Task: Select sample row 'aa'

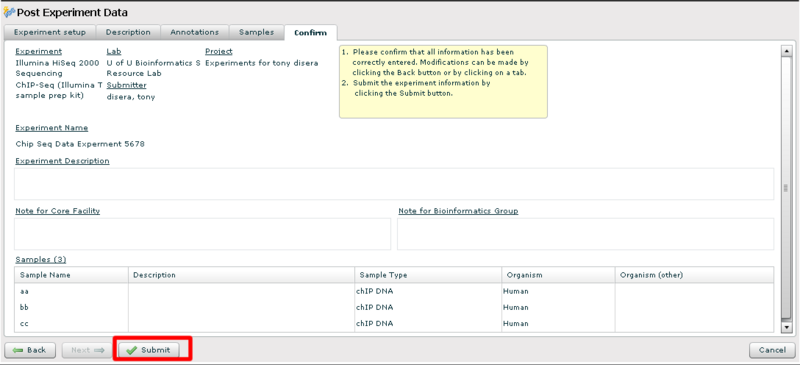Action: (x=394, y=291)
